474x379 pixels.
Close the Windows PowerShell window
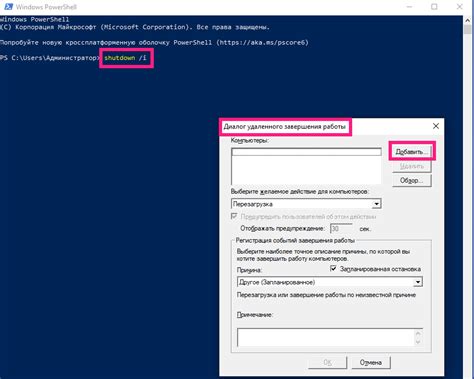[459, 7]
